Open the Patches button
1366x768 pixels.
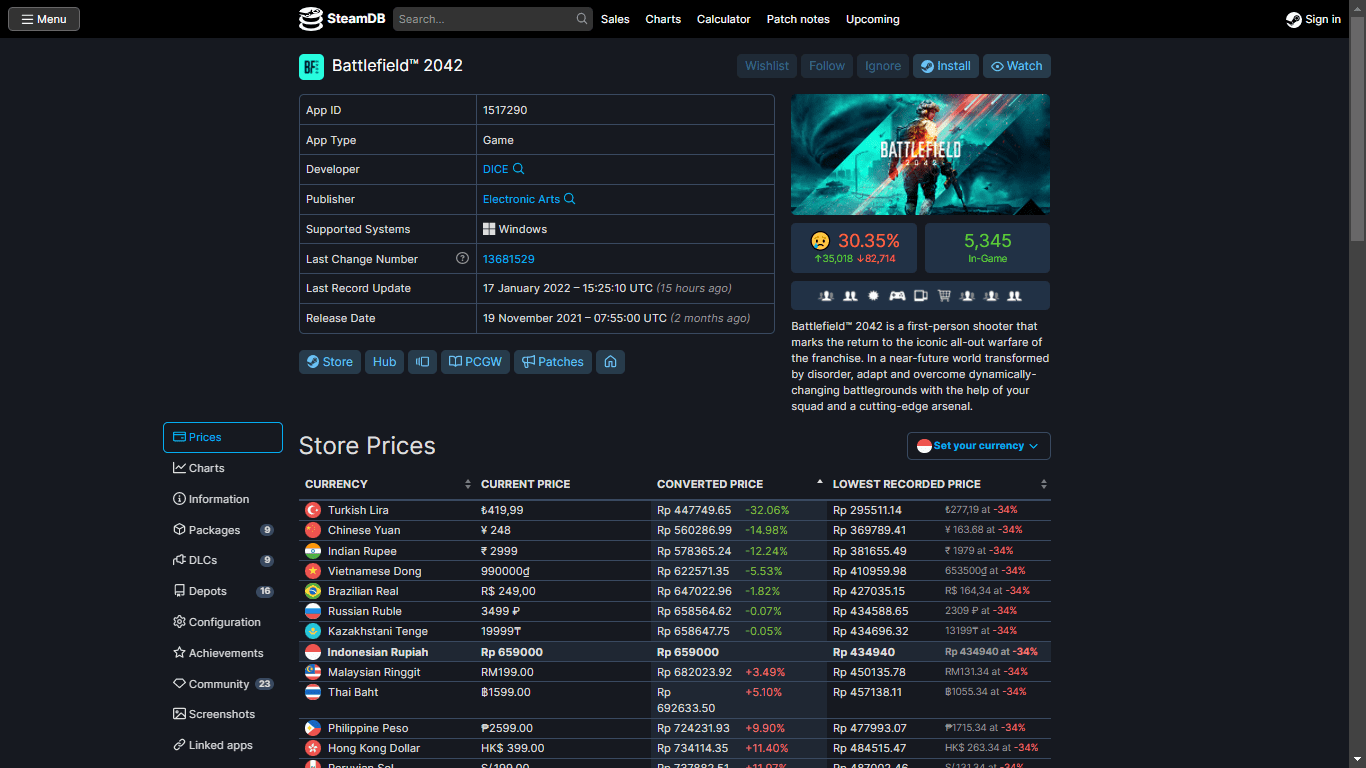coord(553,362)
